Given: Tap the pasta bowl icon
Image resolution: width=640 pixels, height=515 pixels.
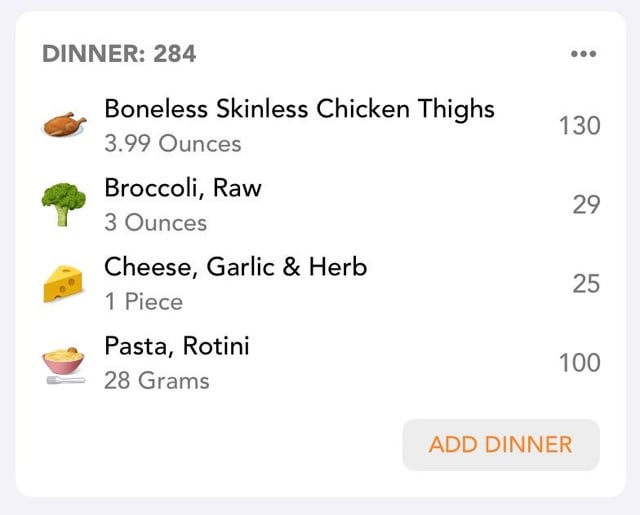Looking at the screenshot, I should (x=64, y=365).
